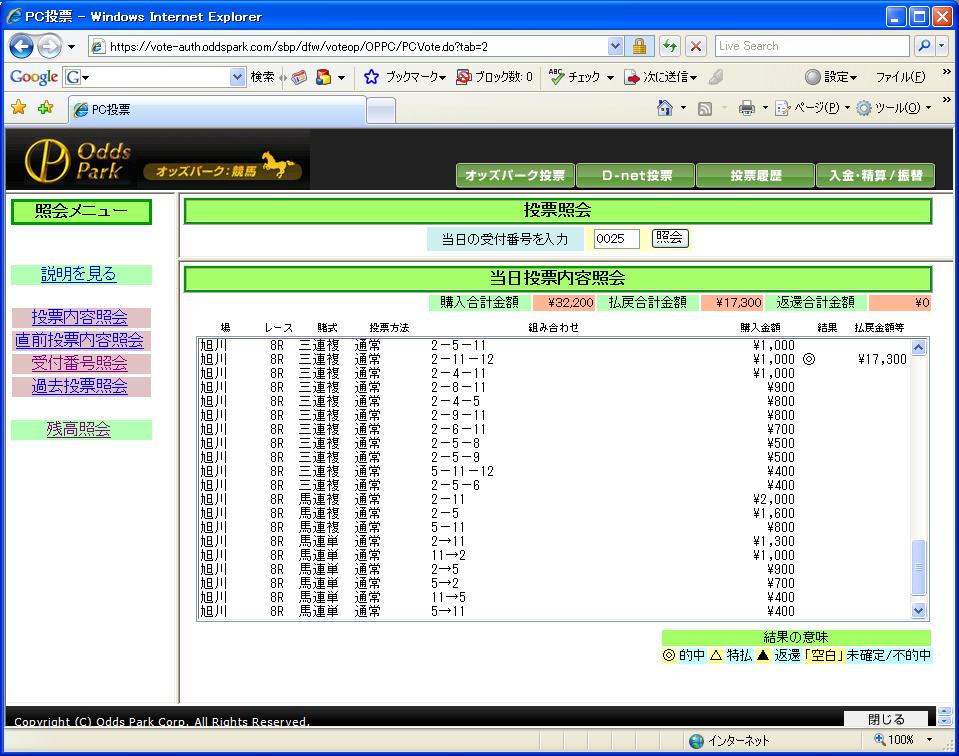Click the security lock icon in address bar
959x756 pixels.
click(x=639, y=46)
